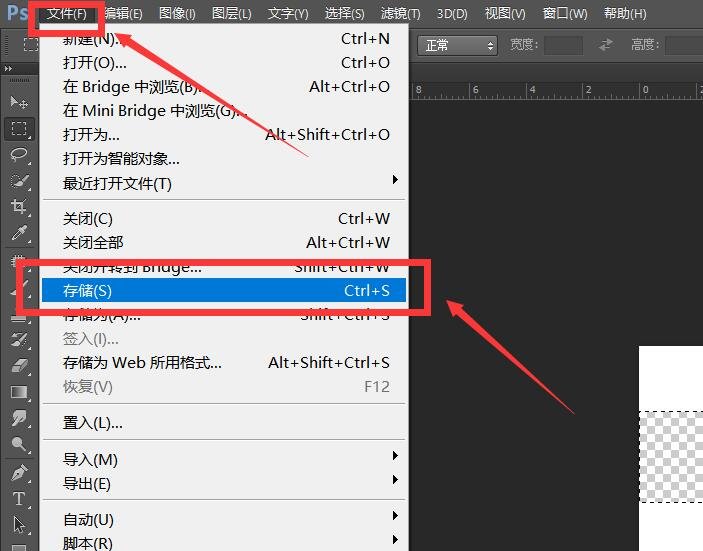Select the Path Selection tool
The image size is (703, 551).
pos(19,525)
